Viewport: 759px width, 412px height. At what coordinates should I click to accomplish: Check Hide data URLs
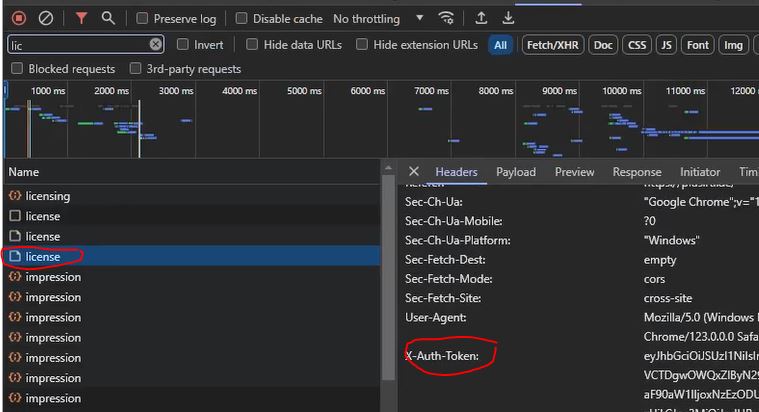coord(252,45)
